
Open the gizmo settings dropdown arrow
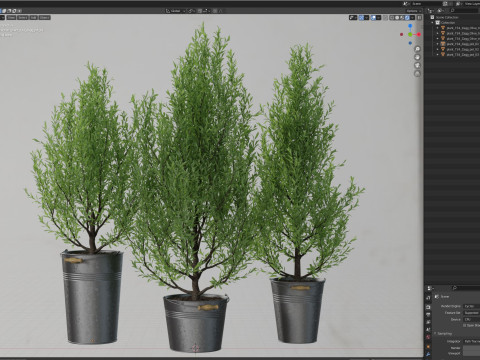coord(367,17)
